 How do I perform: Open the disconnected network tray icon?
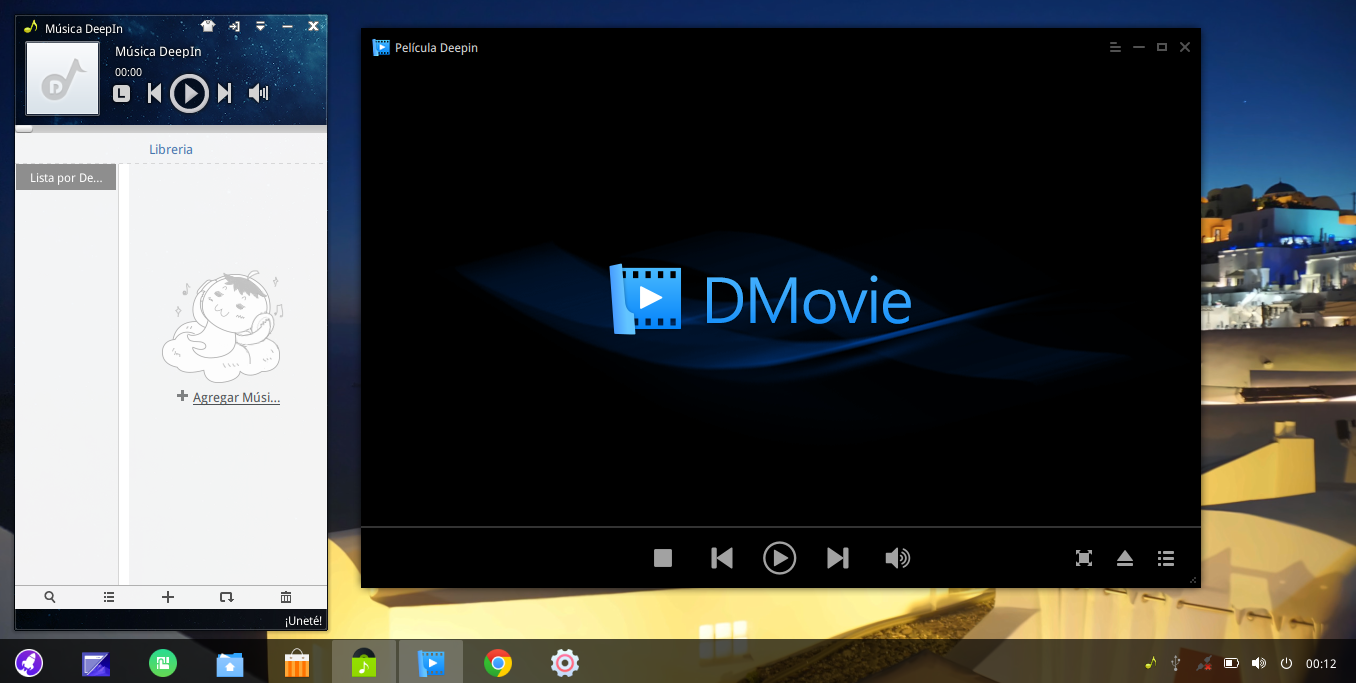[1205, 663]
